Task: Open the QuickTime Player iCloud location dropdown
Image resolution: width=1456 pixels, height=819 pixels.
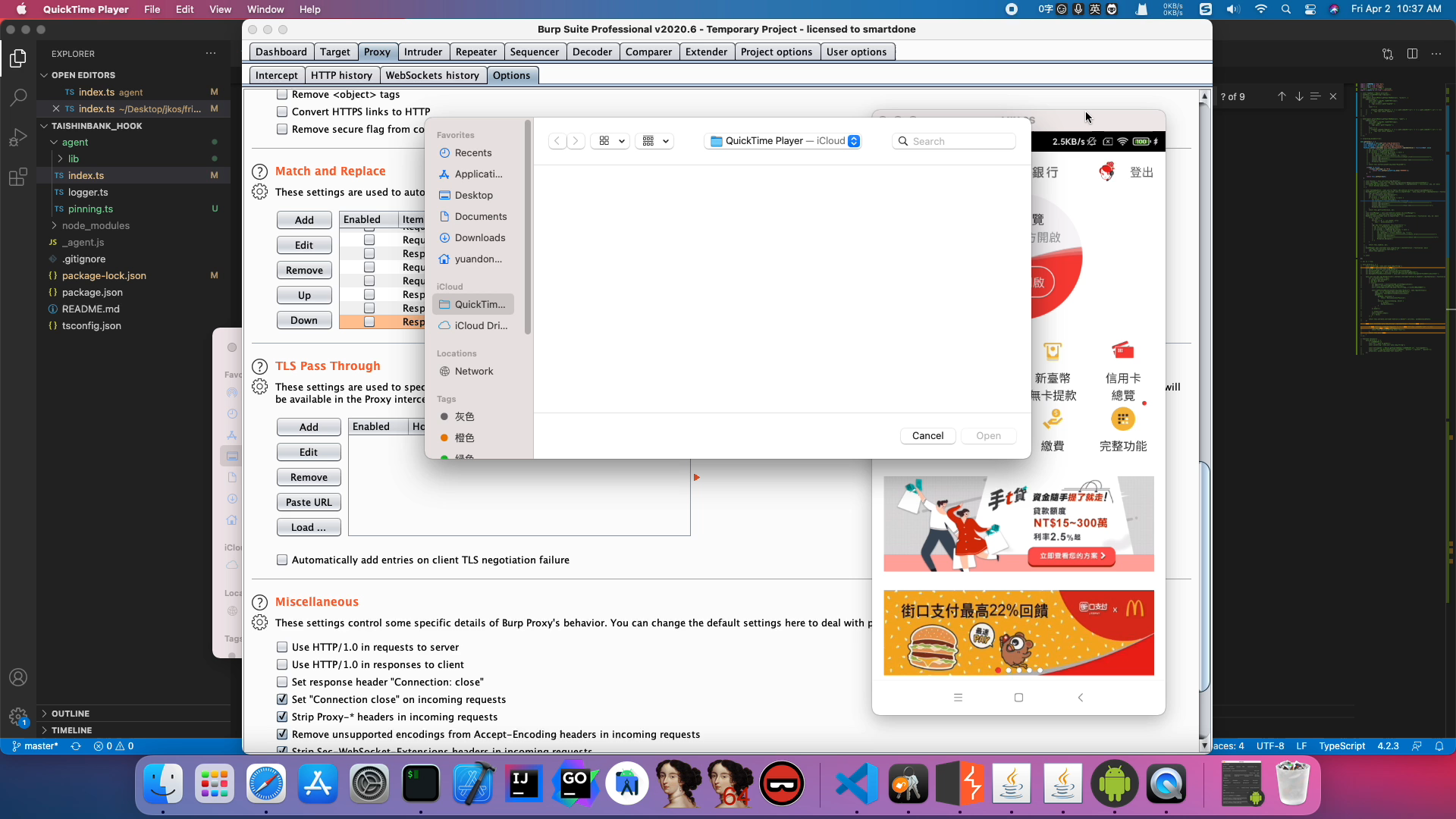Action: tap(782, 141)
